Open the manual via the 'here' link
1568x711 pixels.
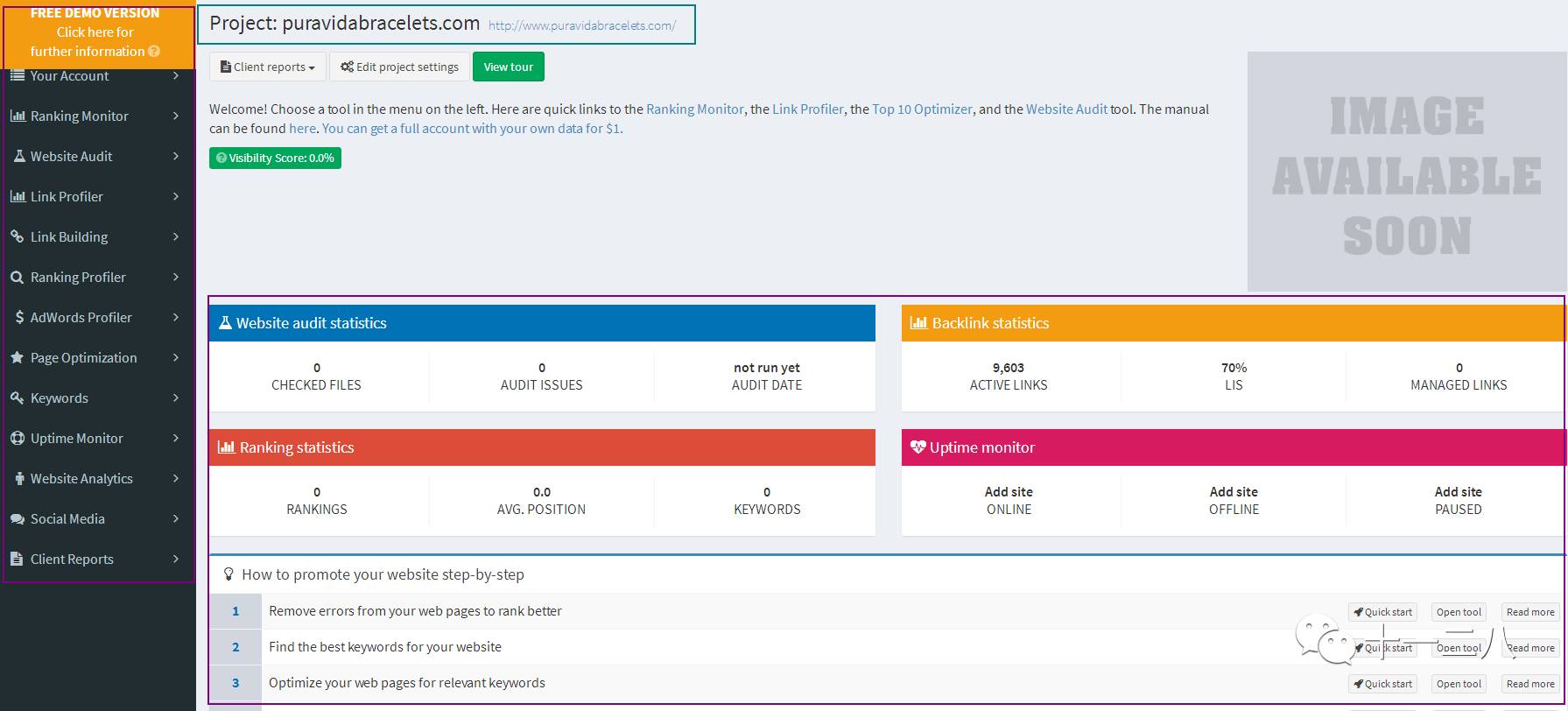302,128
